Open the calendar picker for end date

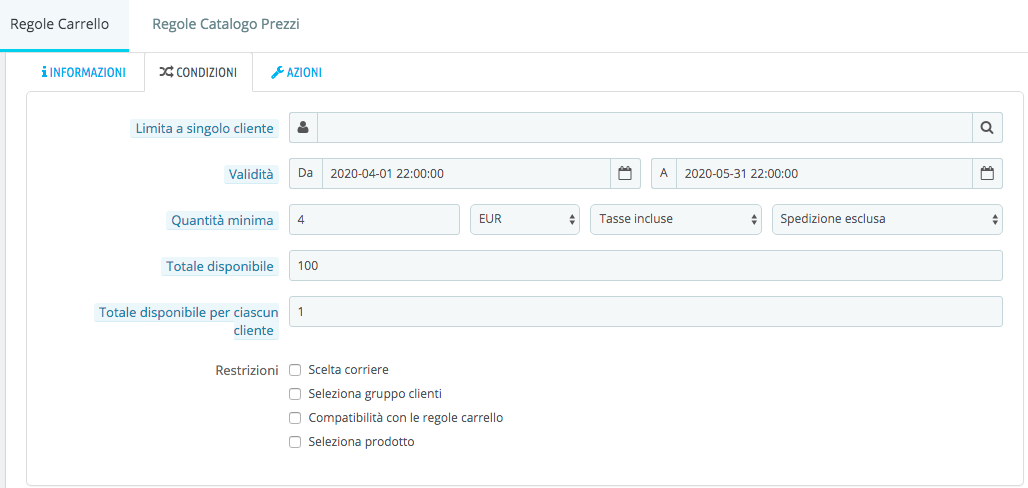[987, 174]
